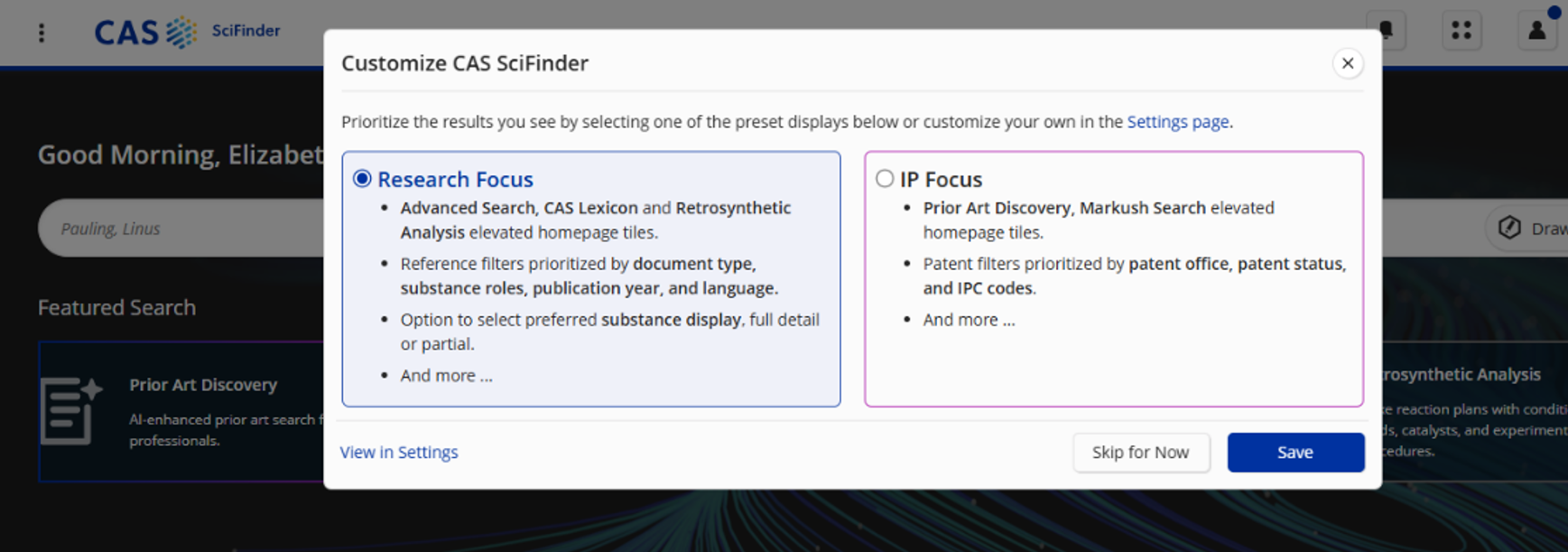Click the Prior Art Discovery document icon

[x=71, y=410]
